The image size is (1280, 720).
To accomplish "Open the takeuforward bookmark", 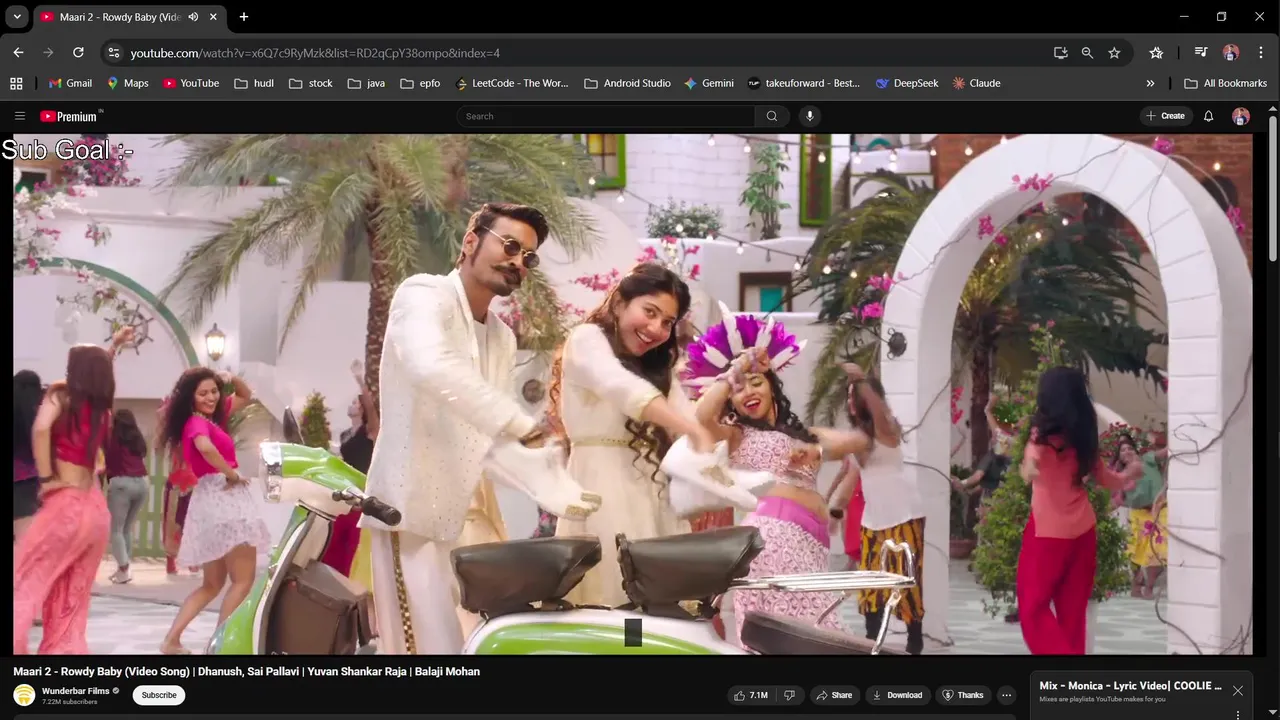I will pyautogui.click(x=804, y=83).
